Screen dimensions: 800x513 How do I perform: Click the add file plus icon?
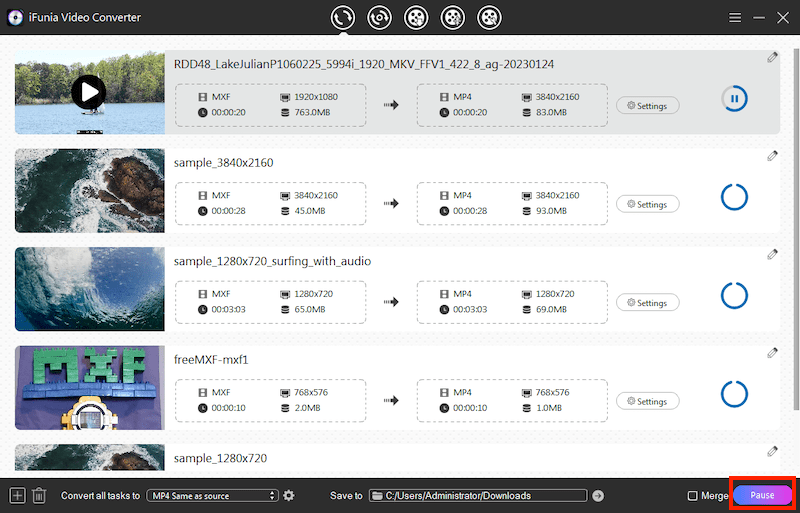[17, 495]
